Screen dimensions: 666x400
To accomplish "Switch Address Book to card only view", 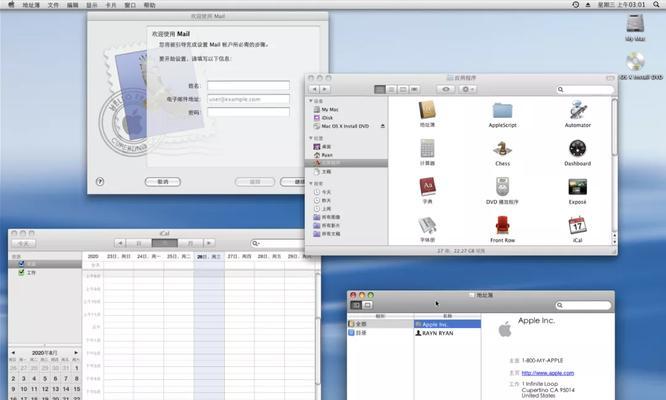I will 367,305.
